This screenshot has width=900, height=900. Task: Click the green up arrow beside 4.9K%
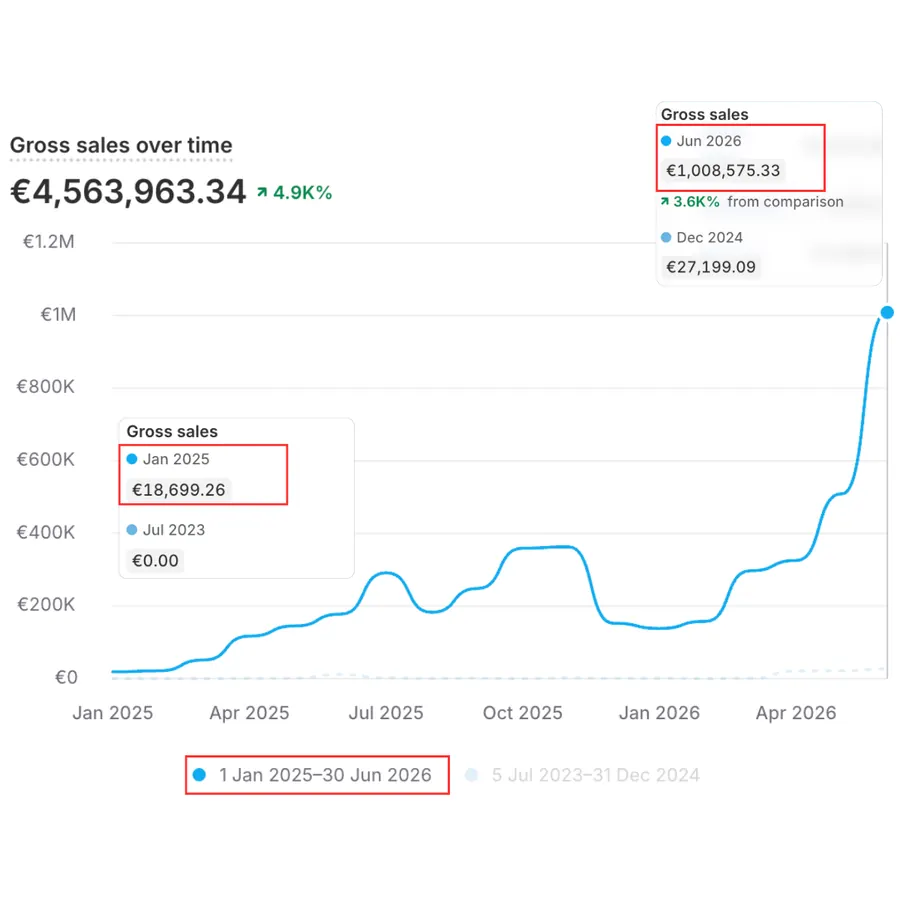(262, 192)
